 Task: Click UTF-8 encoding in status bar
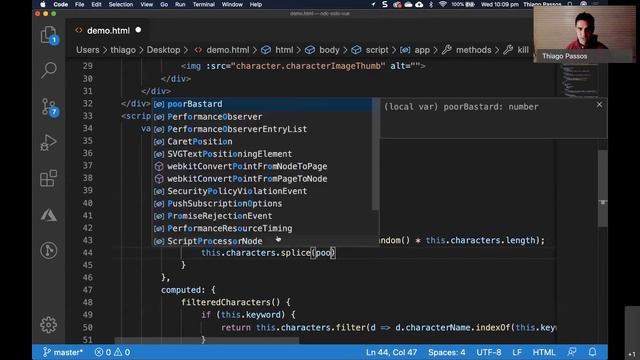[x=489, y=352]
